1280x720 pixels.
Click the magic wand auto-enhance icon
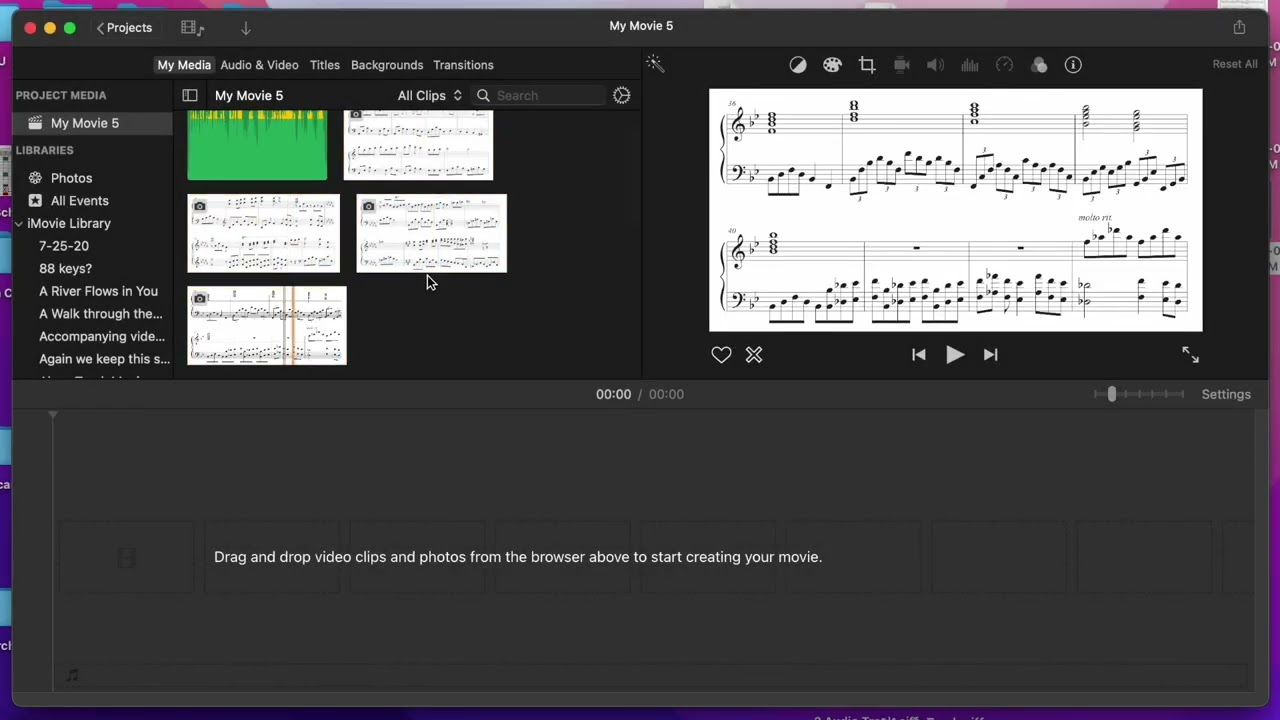pos(655,64)
